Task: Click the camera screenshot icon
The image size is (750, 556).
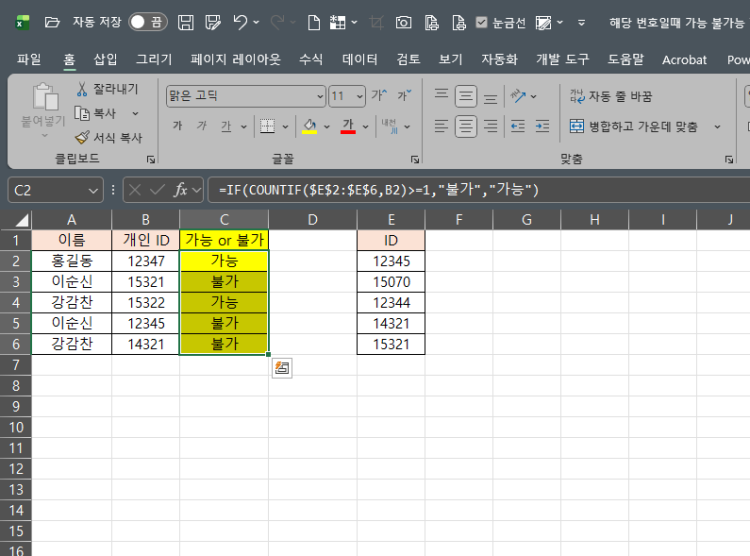Action: click(x=403, y=21)
